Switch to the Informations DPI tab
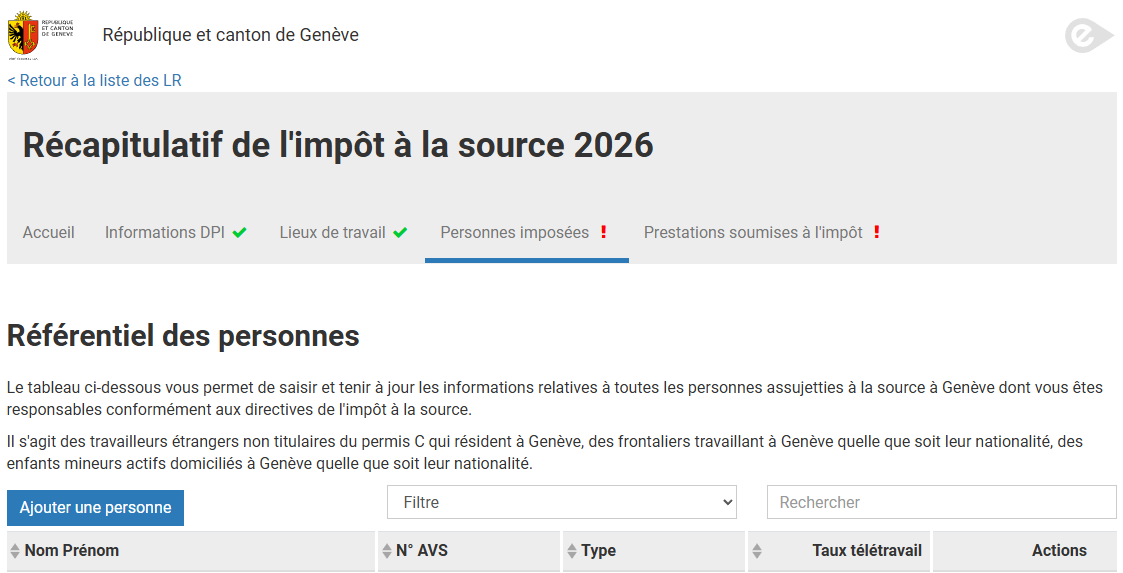Image resolution: width=1123 pixels, height=573 pixels. coord(165,233)
